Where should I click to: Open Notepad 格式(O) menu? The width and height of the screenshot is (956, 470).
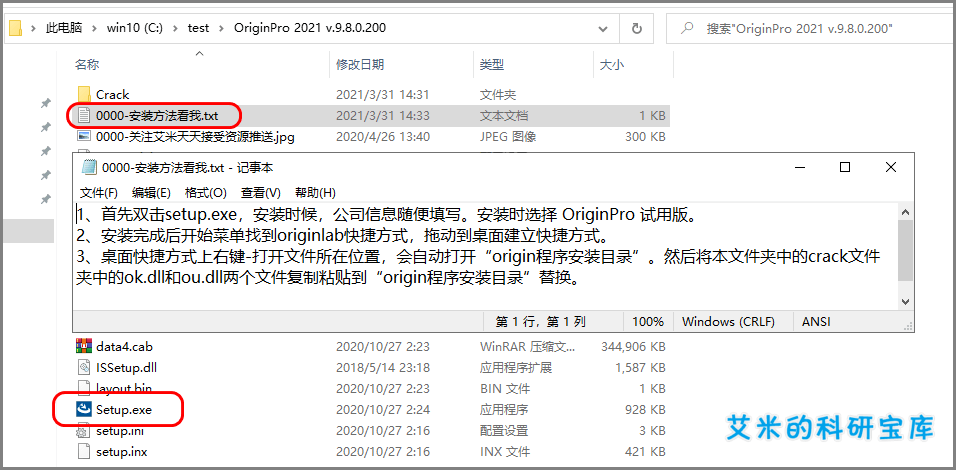(206, 193)
